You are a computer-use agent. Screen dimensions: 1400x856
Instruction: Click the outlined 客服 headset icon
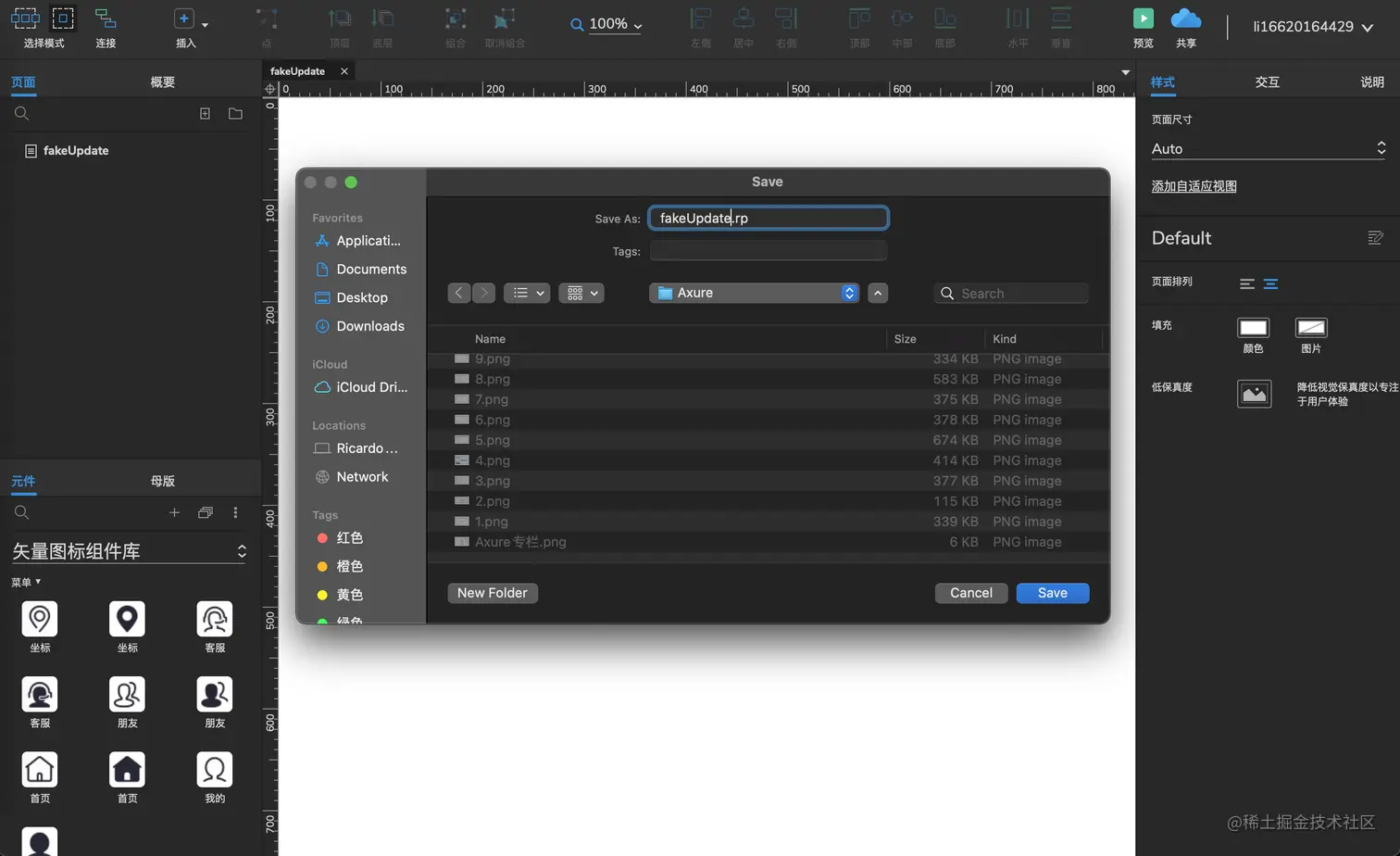click(215, 619)
